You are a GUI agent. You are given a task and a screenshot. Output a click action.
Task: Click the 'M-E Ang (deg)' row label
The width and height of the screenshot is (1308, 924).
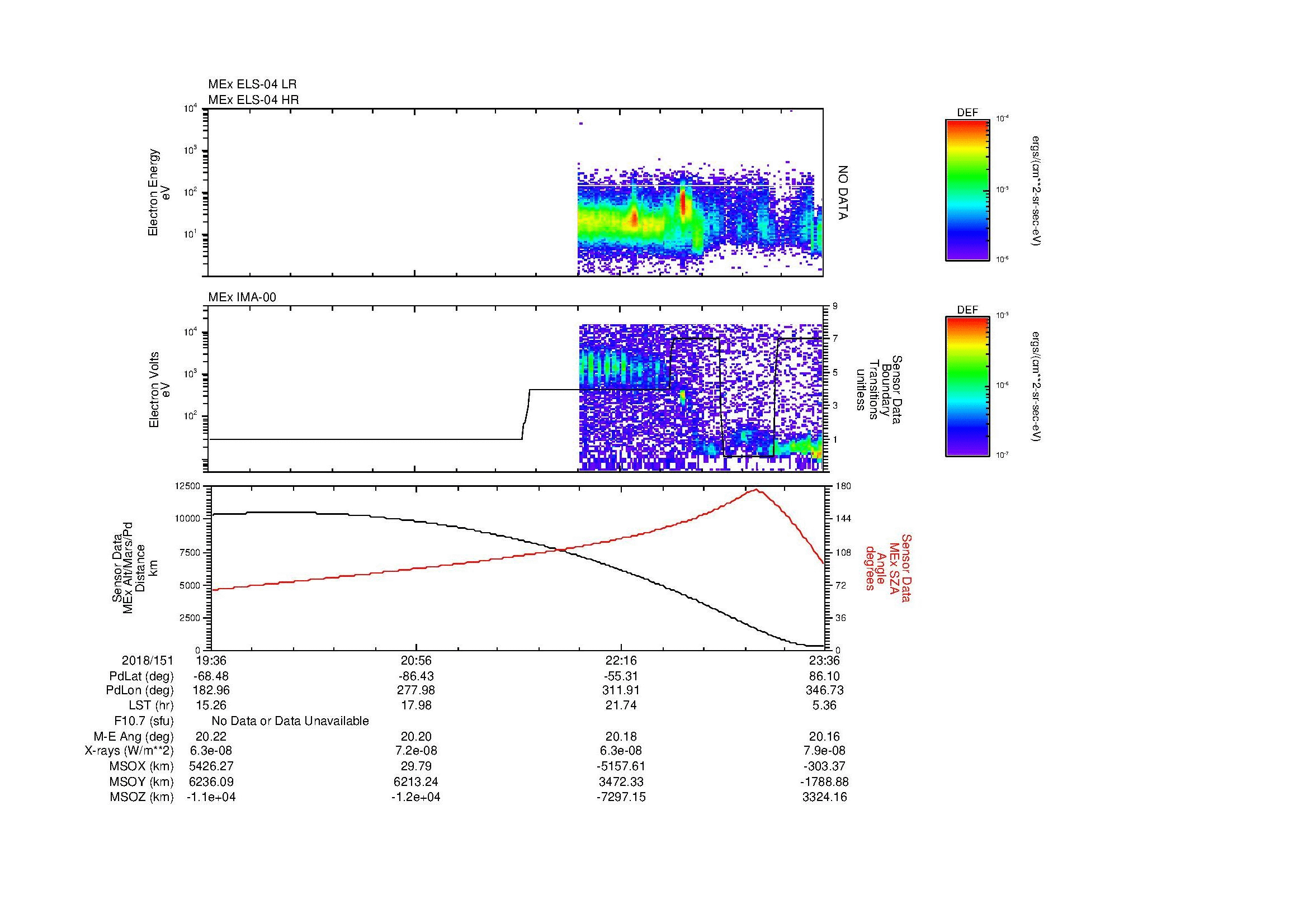point(134,736)
